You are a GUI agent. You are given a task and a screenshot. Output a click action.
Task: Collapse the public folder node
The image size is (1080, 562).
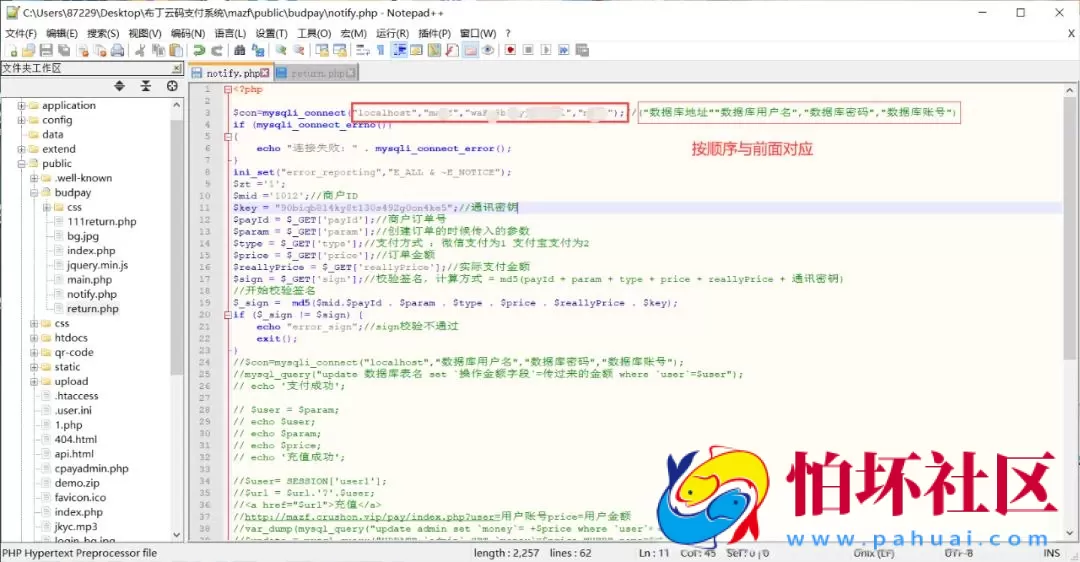tap(21, 163)
